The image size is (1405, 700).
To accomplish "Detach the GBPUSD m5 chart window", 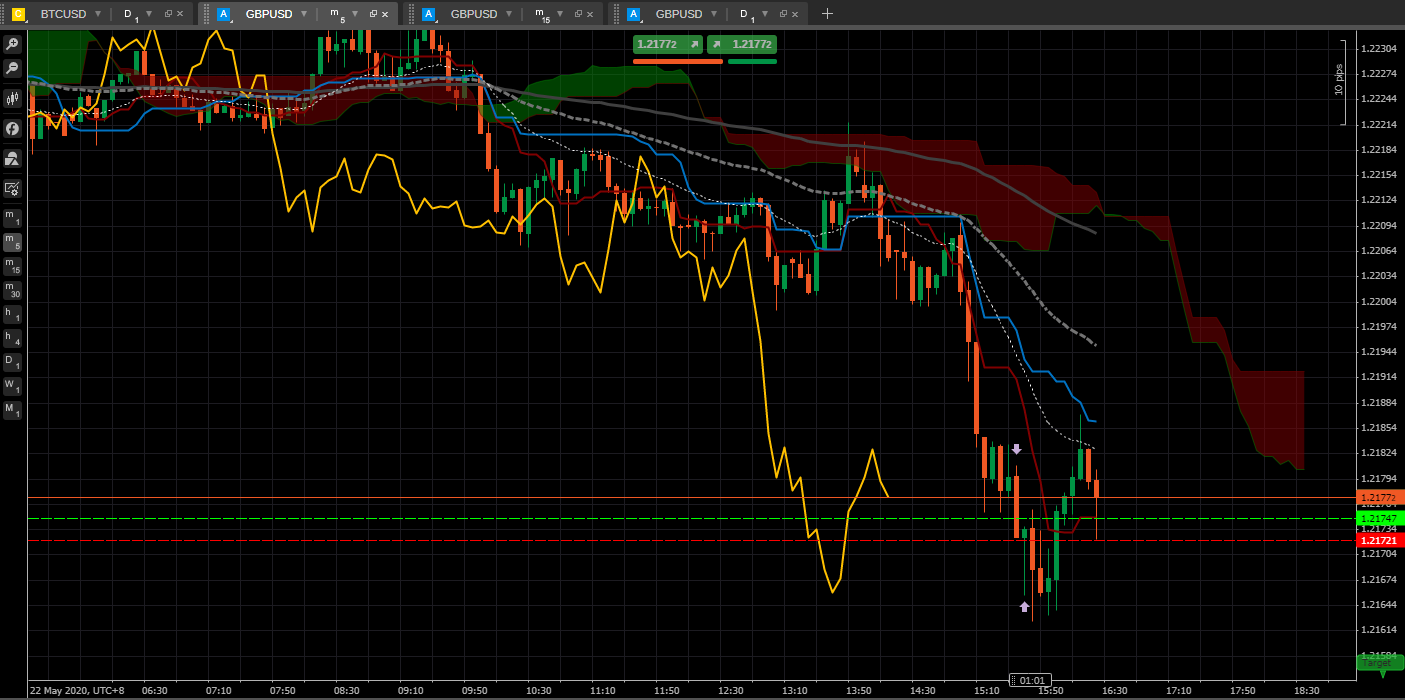I will [x=373, y=14].
